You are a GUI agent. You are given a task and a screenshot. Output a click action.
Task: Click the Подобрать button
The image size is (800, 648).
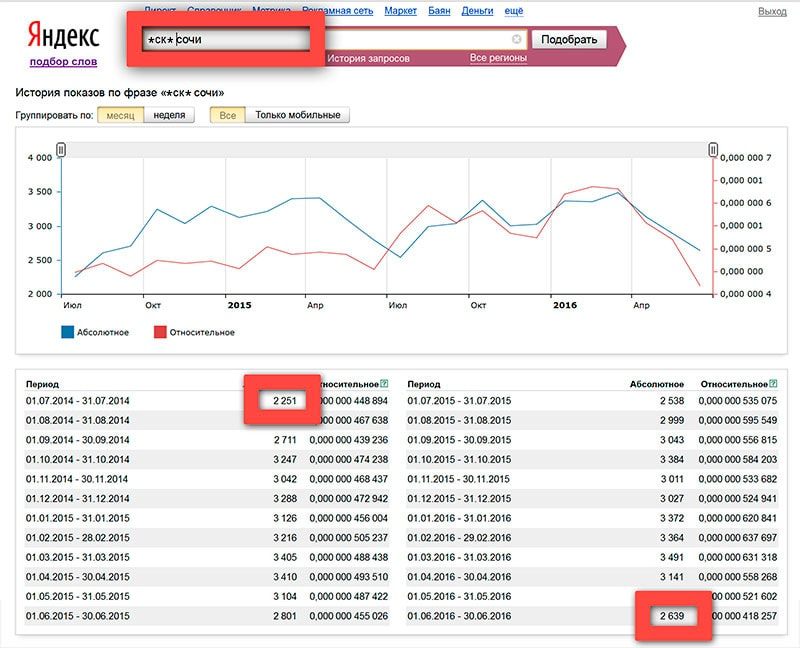(569, 39)
